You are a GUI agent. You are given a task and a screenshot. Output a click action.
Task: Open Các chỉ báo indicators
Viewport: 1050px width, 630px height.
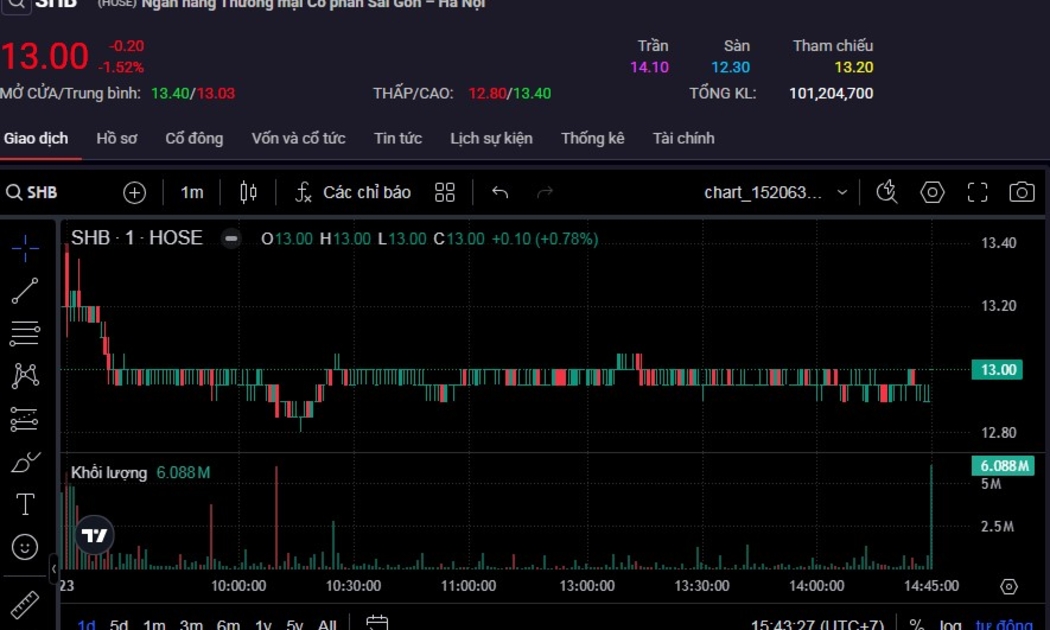point(353,192)
